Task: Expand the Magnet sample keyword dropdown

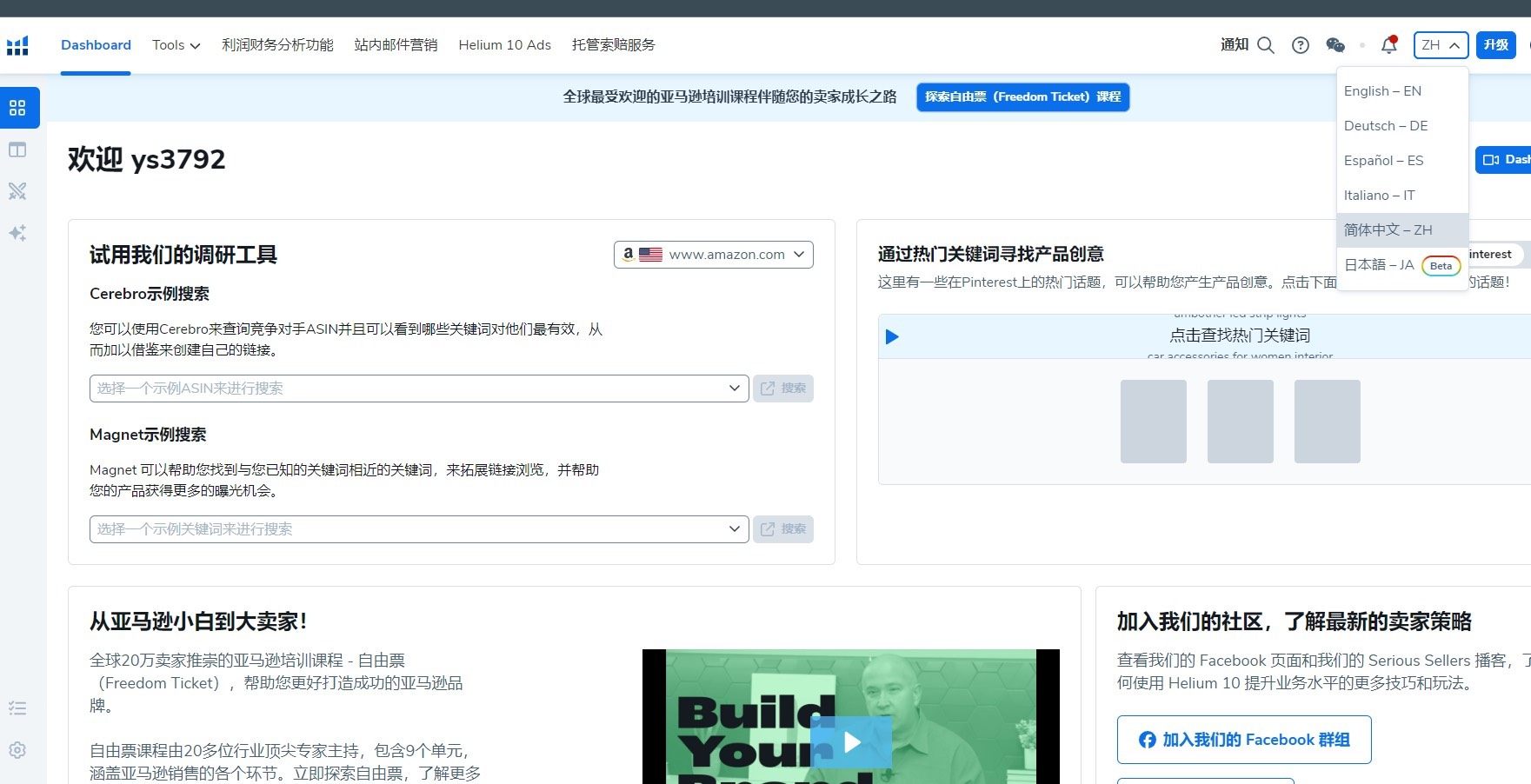Action: 418,529
